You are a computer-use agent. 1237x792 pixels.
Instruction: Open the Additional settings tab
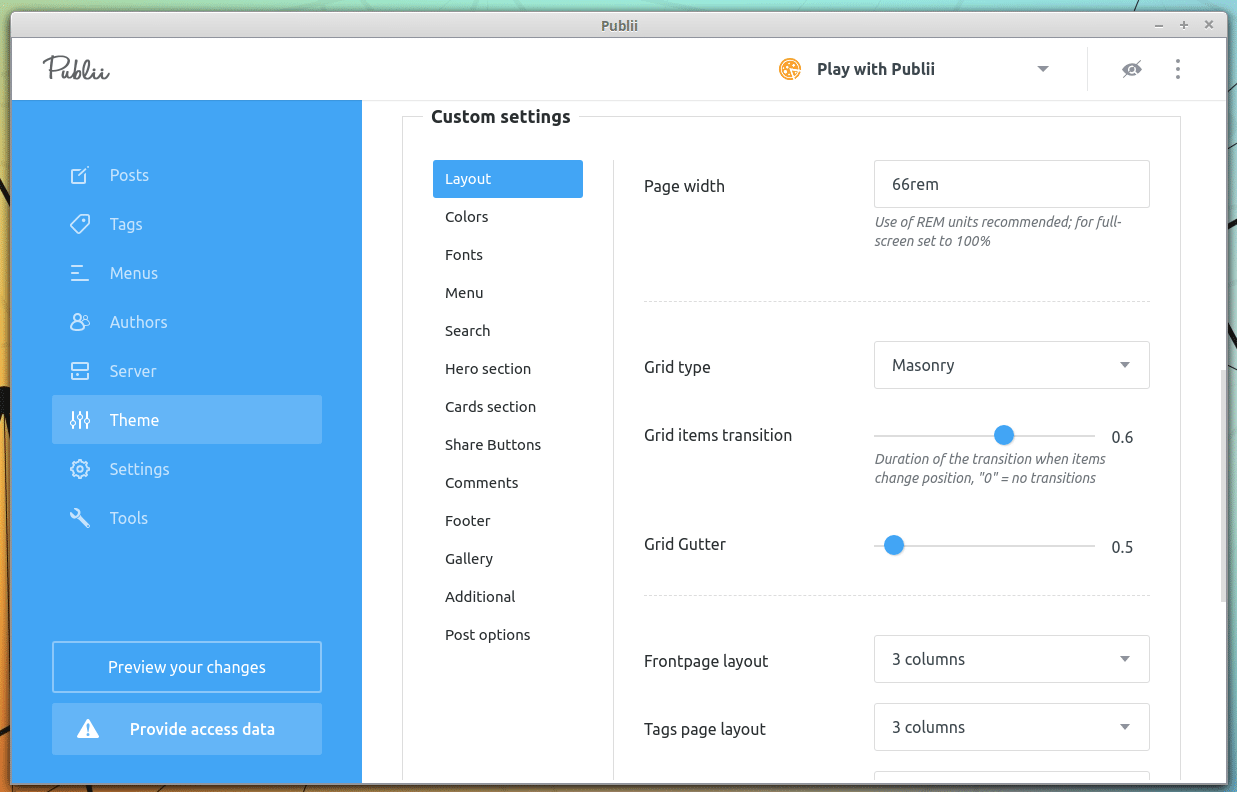coord(508,597)
